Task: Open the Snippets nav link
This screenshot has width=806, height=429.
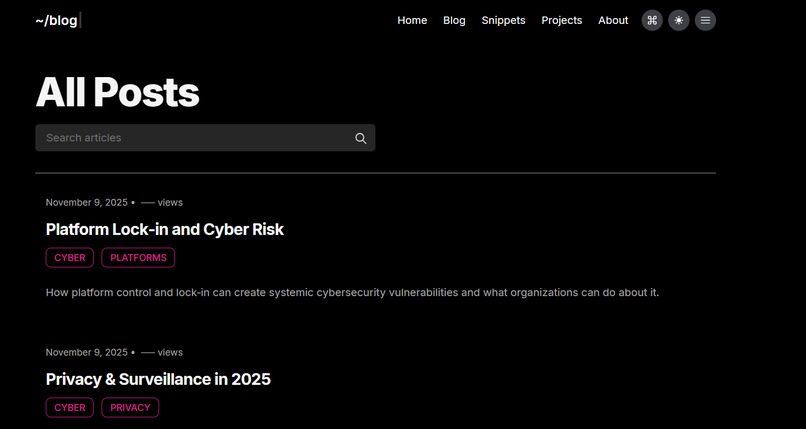Action: tap(503, 21)
